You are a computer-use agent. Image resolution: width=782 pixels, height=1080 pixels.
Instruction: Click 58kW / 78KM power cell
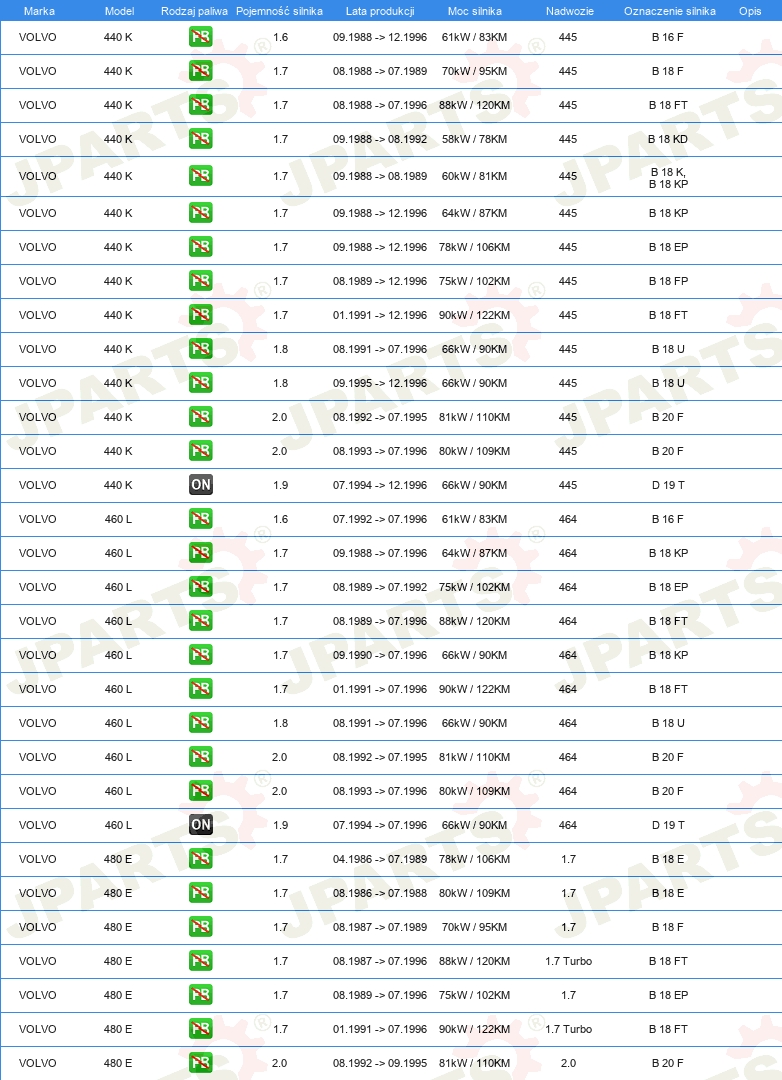(475, 139)
